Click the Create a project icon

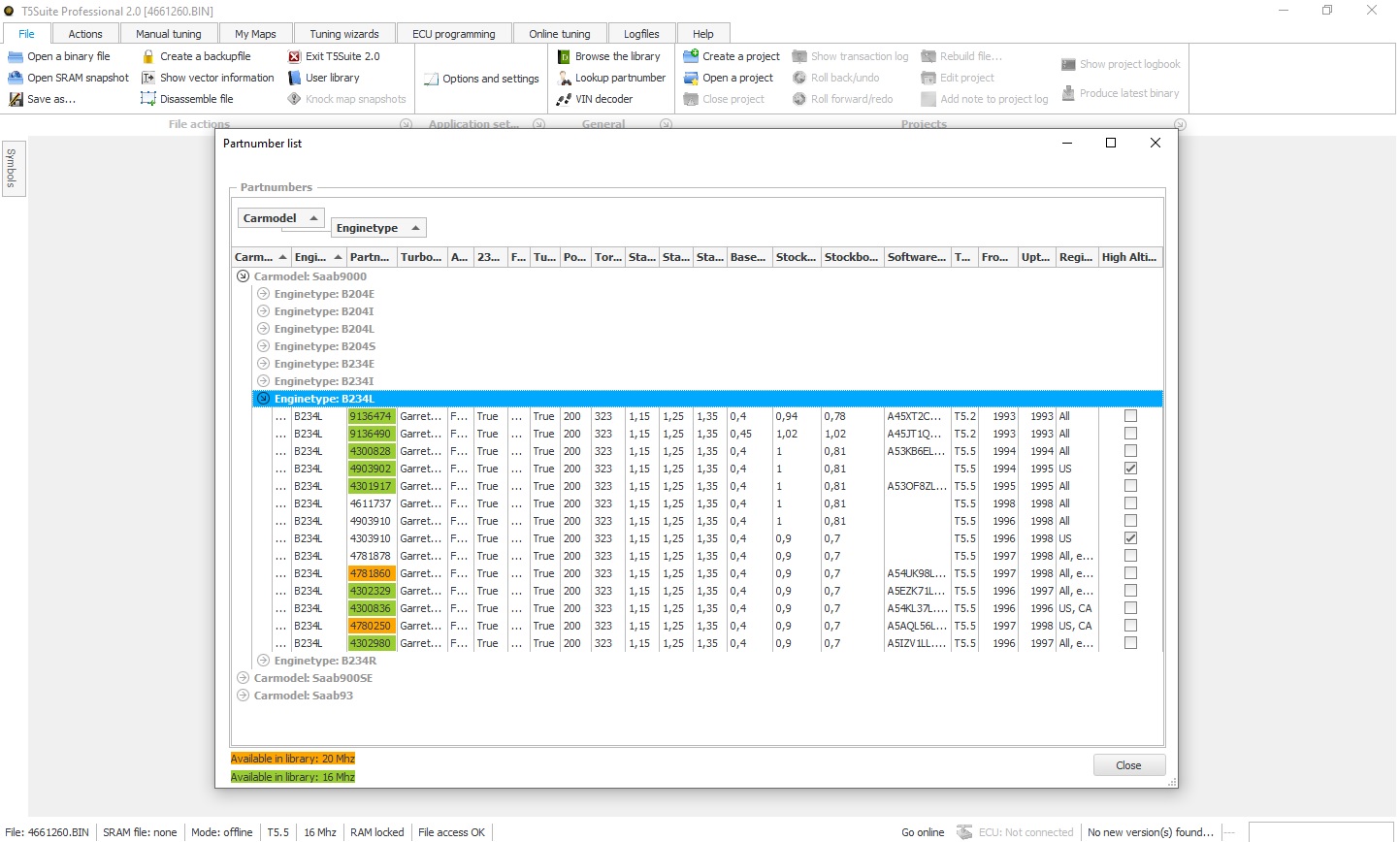pyautogui.click(x=691, y=56)
